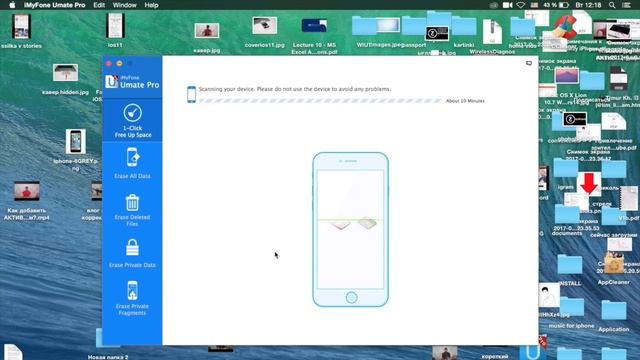Open Erase Private Fragments section

click(x=132, y=298)
